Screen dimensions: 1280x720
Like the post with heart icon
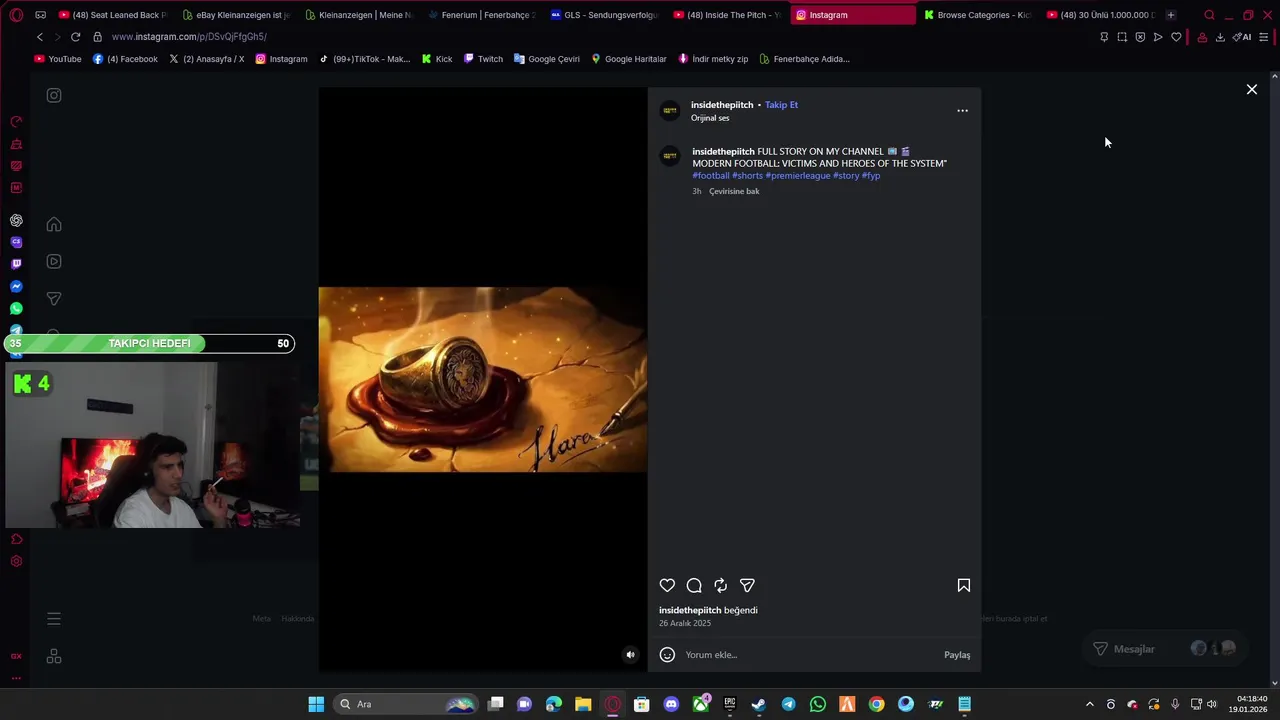click(667, 585)
